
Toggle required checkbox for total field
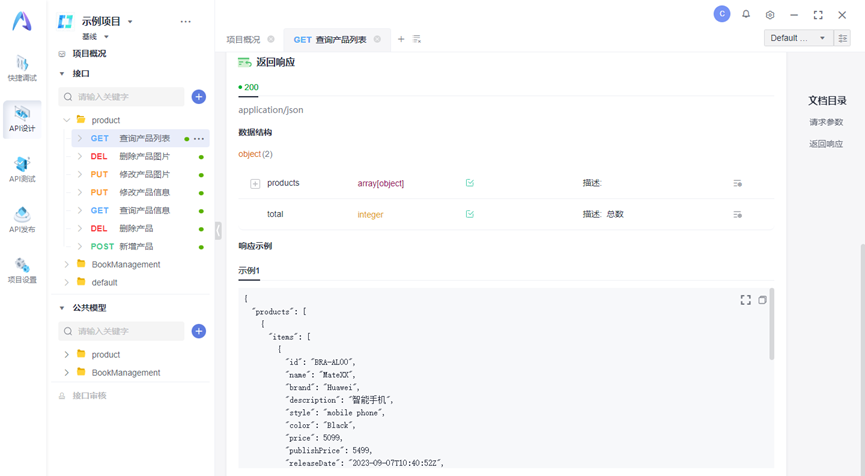pos(470,214)
